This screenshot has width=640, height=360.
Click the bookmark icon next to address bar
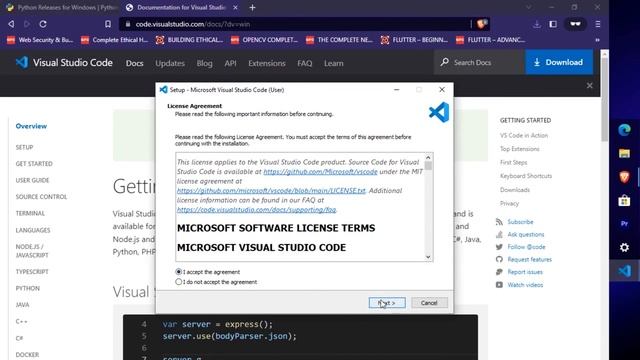(108, 24)
